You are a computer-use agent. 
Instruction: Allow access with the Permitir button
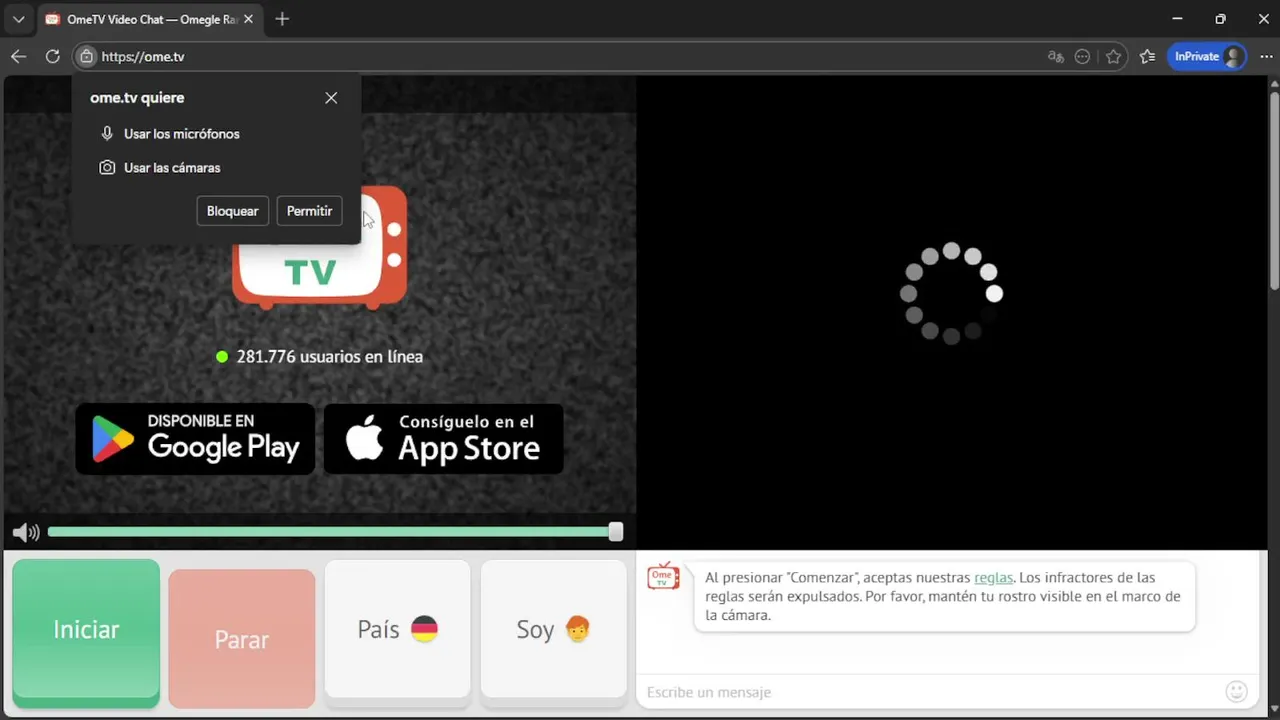pos(309,211)
